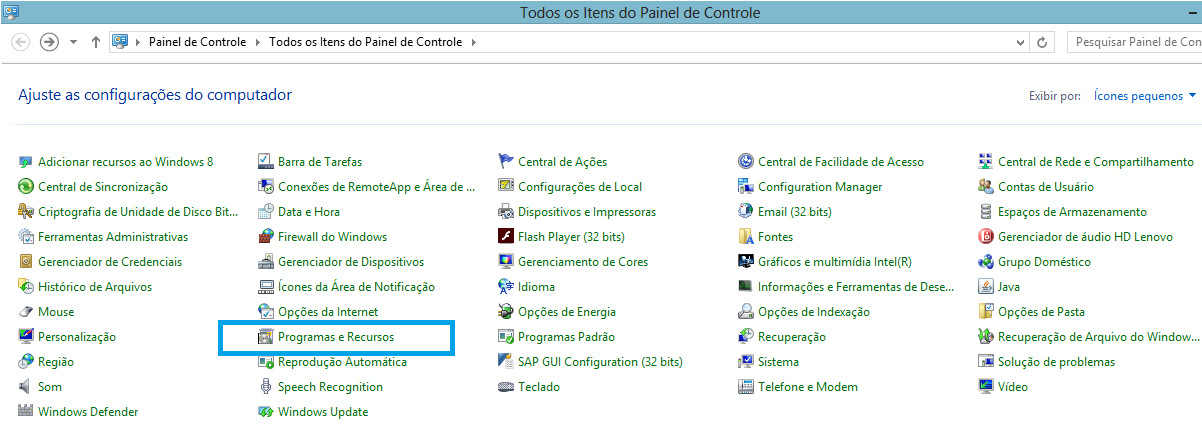Click the Windows Update icon
Viewport: 1202px width, 430px height.
pos(266,412)
